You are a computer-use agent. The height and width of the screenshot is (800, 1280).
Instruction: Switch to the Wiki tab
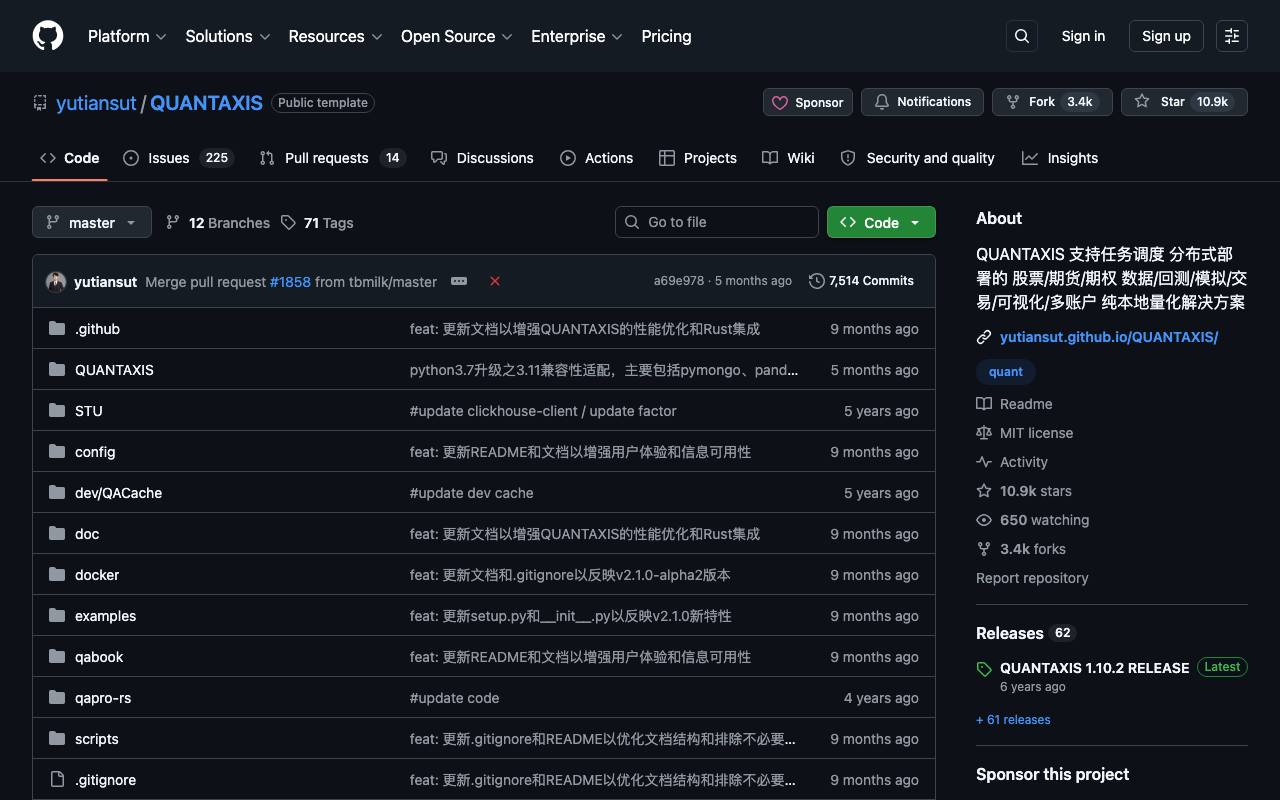coord(788,158)
